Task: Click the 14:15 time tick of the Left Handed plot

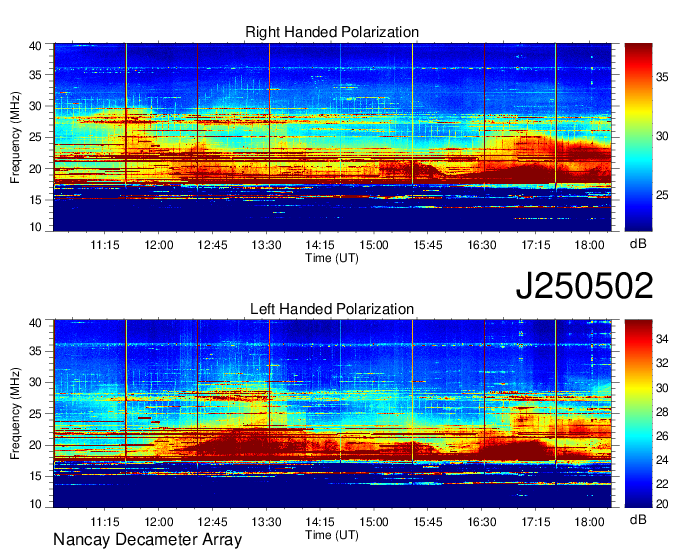Action: pyautogui.click(x=320, y=522)
